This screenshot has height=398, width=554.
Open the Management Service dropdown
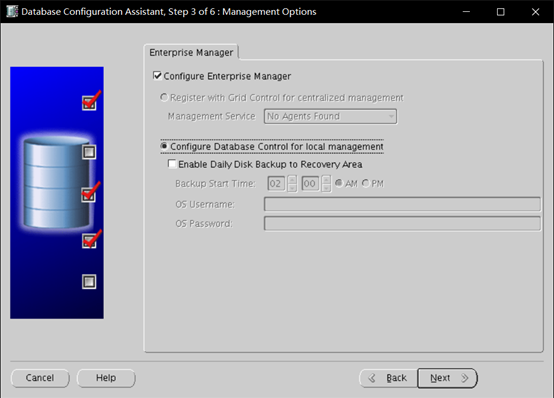pos(330,116)
